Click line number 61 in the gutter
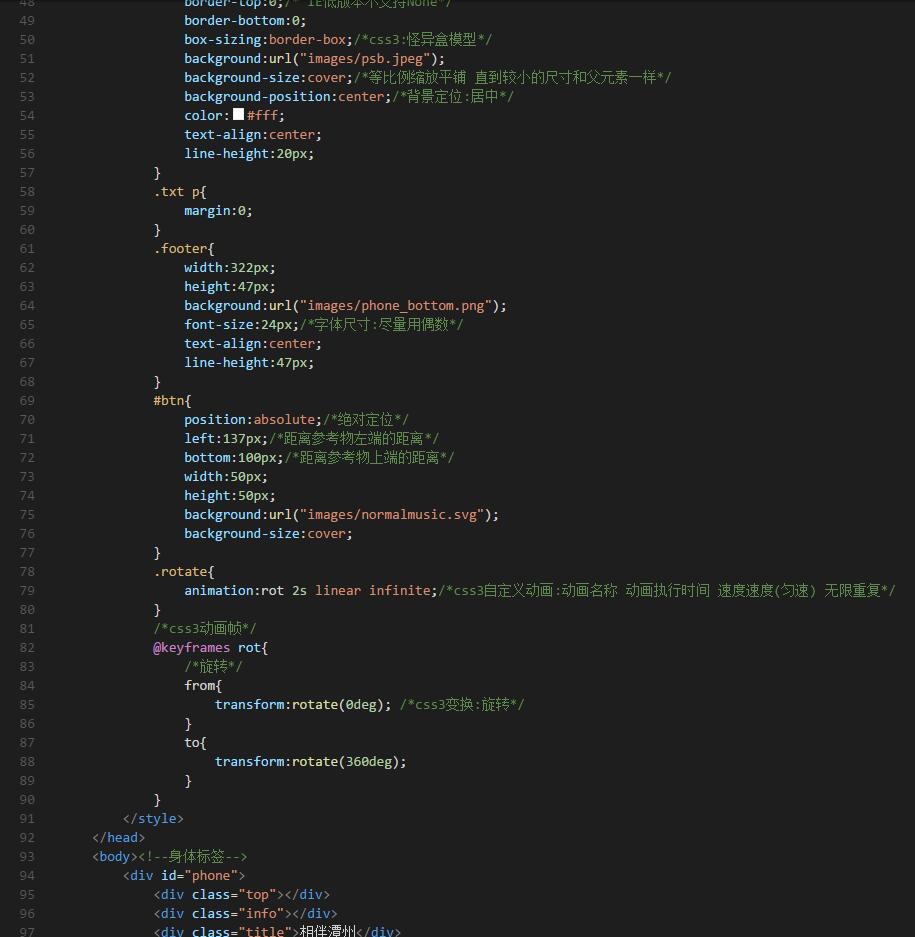This screenshot has height=937, width=915. [27, 249]
